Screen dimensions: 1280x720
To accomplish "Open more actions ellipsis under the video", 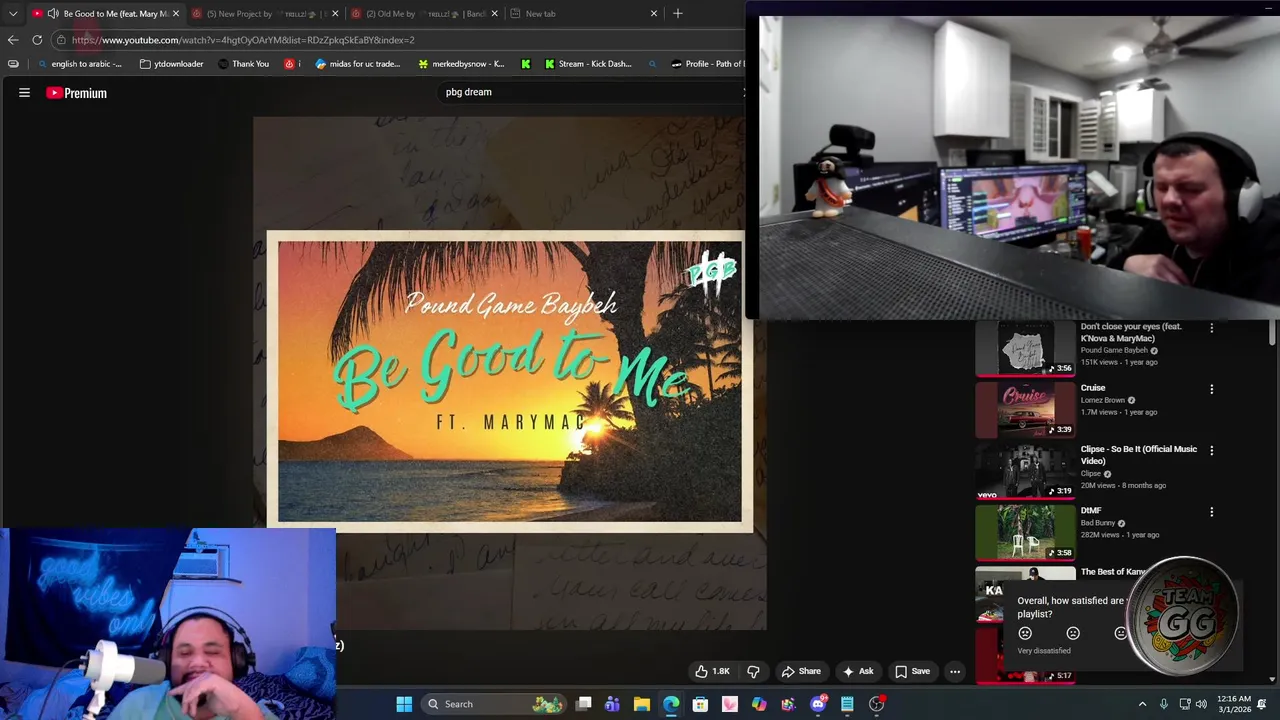I will tap(955, 672).
